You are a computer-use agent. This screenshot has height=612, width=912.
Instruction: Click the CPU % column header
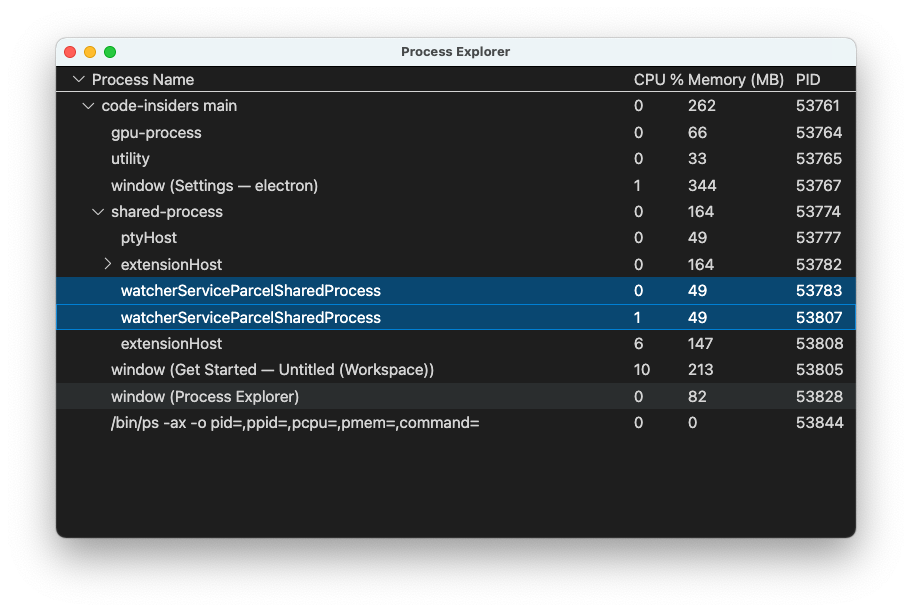(x=658, y=80)
